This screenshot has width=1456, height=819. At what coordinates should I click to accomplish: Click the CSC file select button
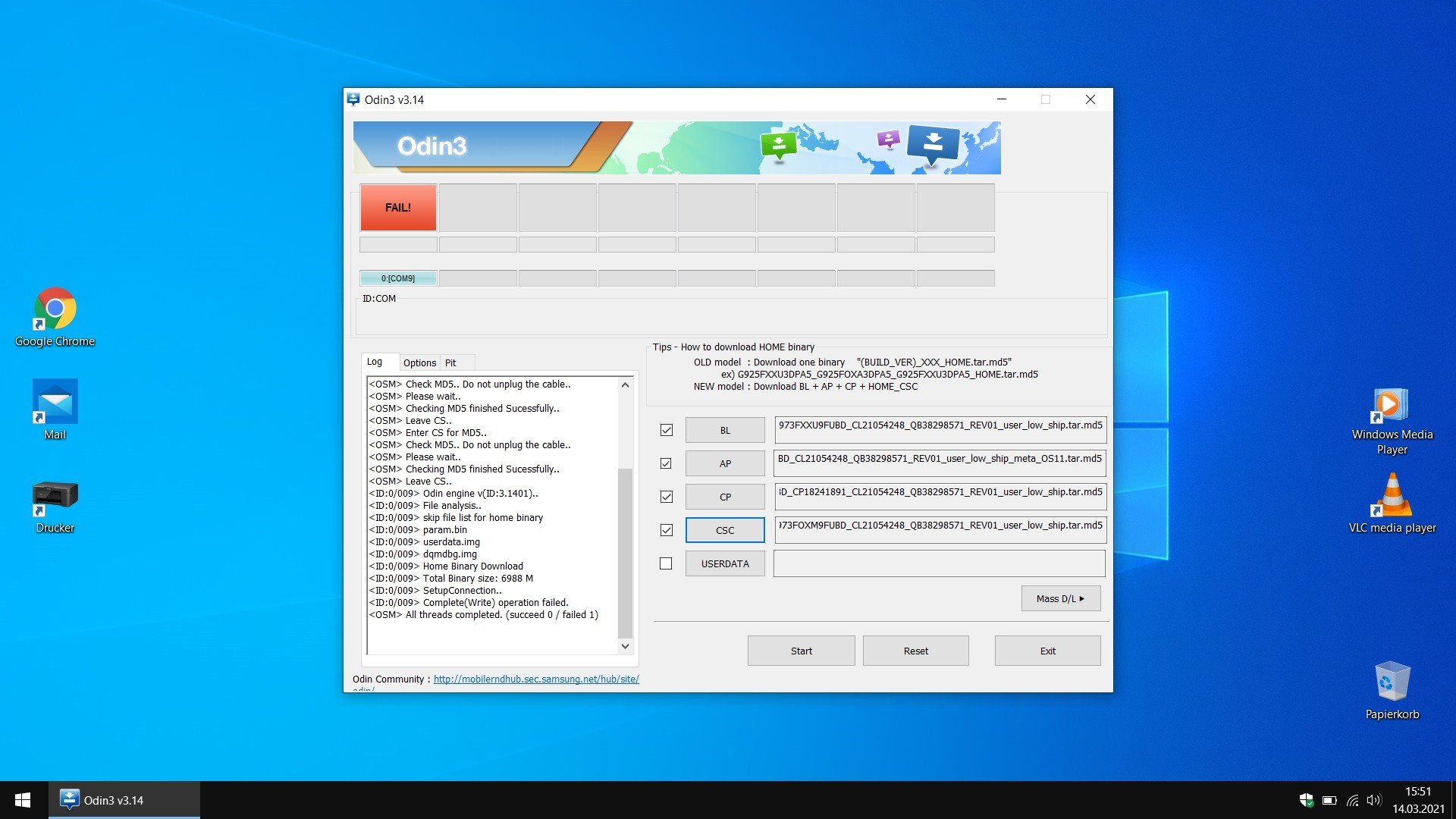point(725,530)
